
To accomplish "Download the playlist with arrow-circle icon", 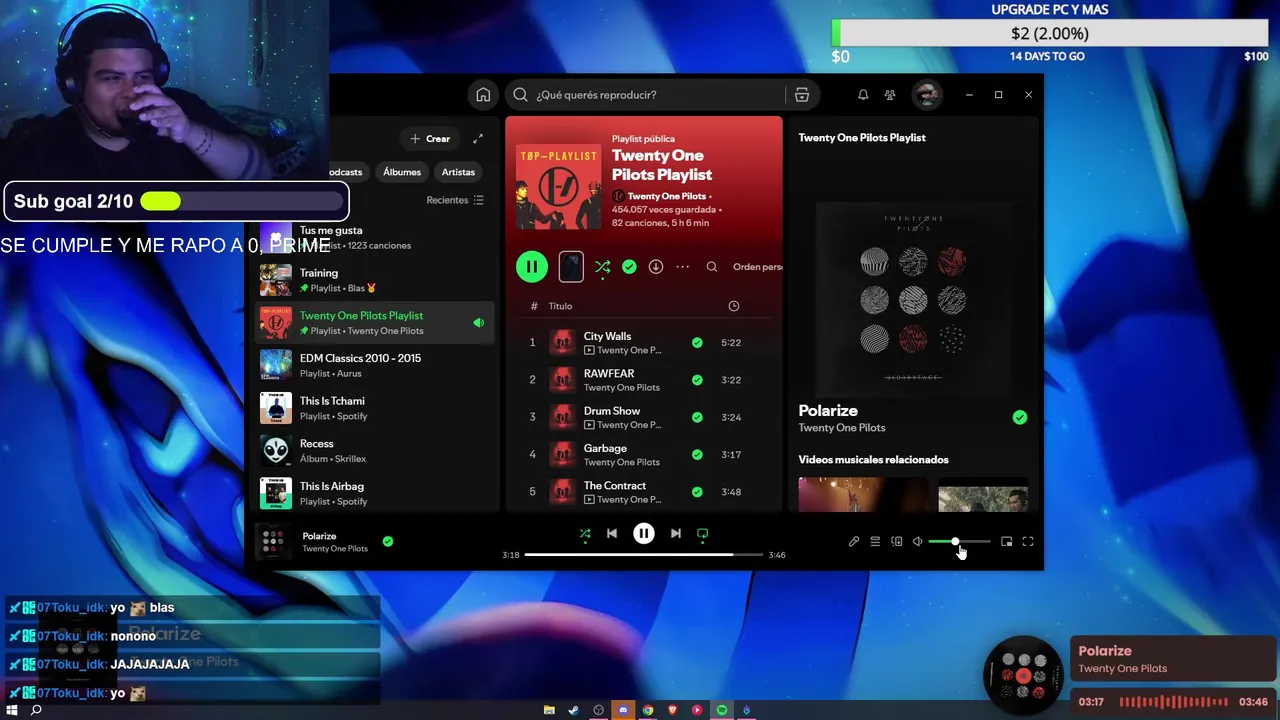I will click(656, 267).
